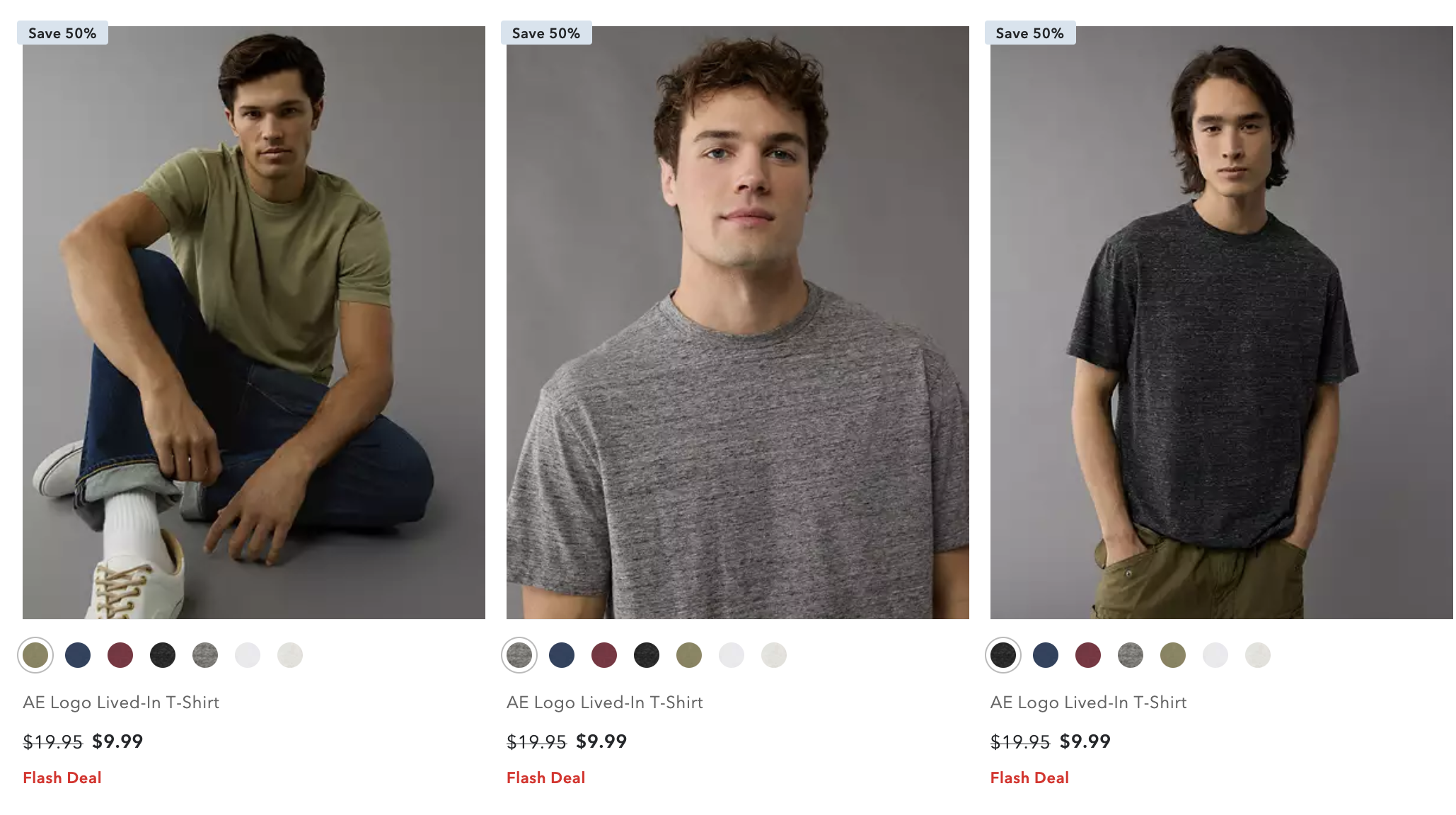
Task: Click Flash Deal below the middle t-shirt
Action: coord(545,778)
